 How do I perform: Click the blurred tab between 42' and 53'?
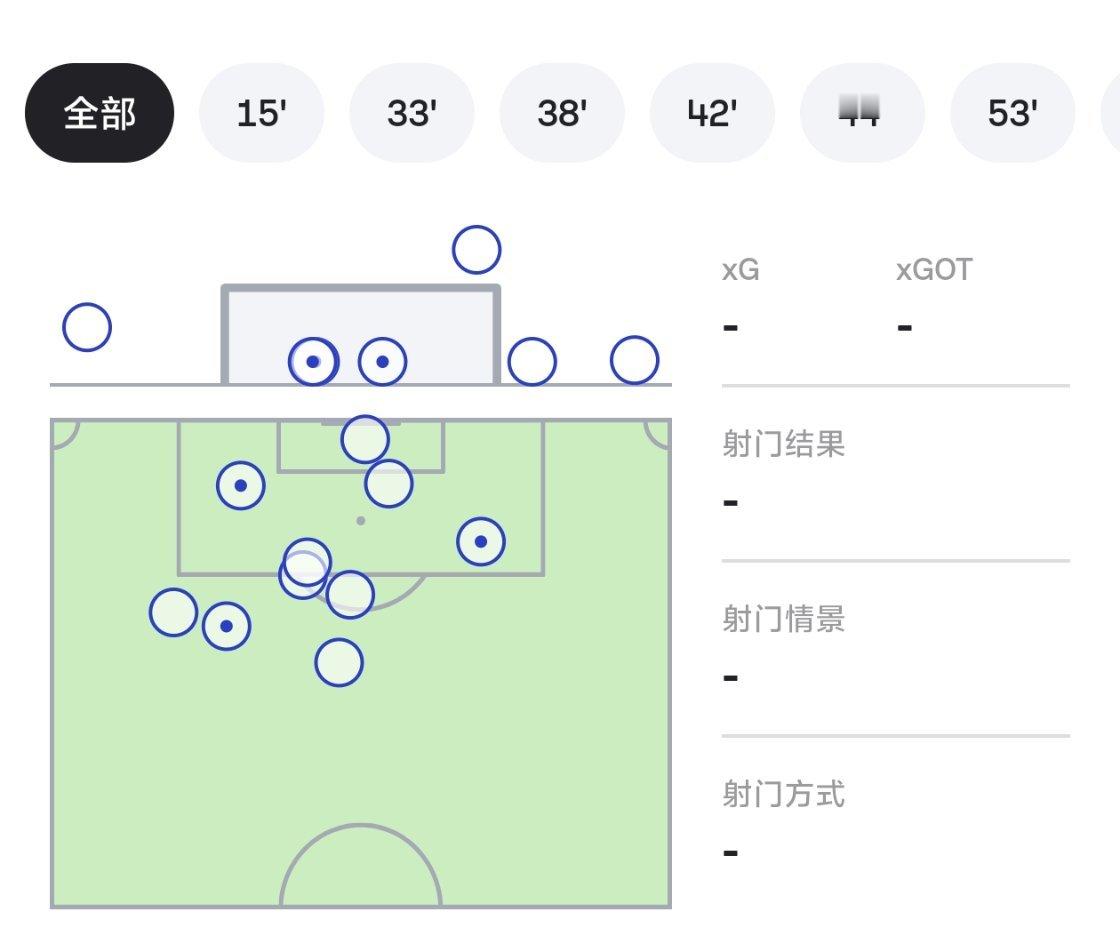[x=862, y=113]
